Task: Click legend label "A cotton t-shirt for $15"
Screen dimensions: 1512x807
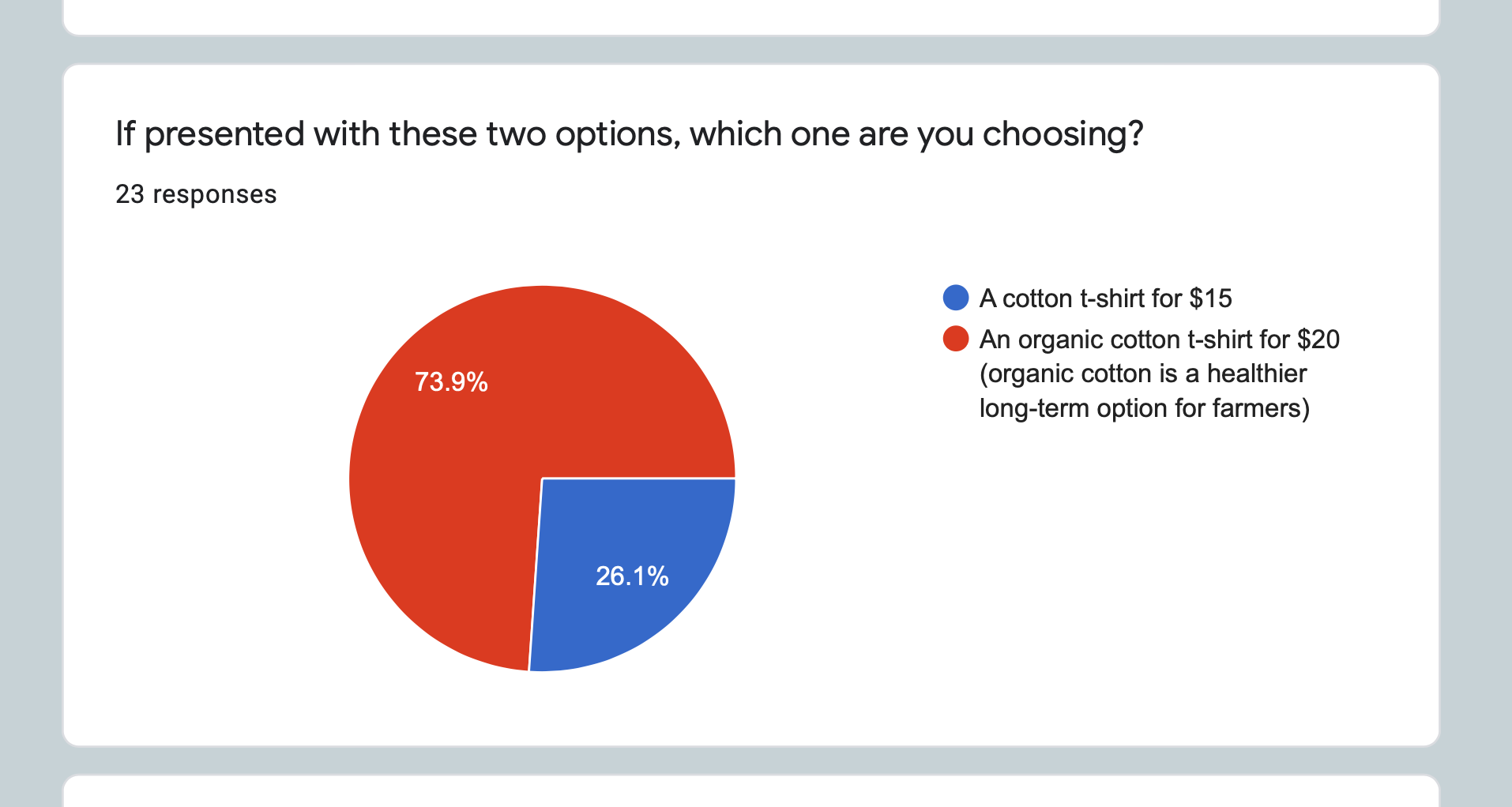Action: coord(1105,298)
